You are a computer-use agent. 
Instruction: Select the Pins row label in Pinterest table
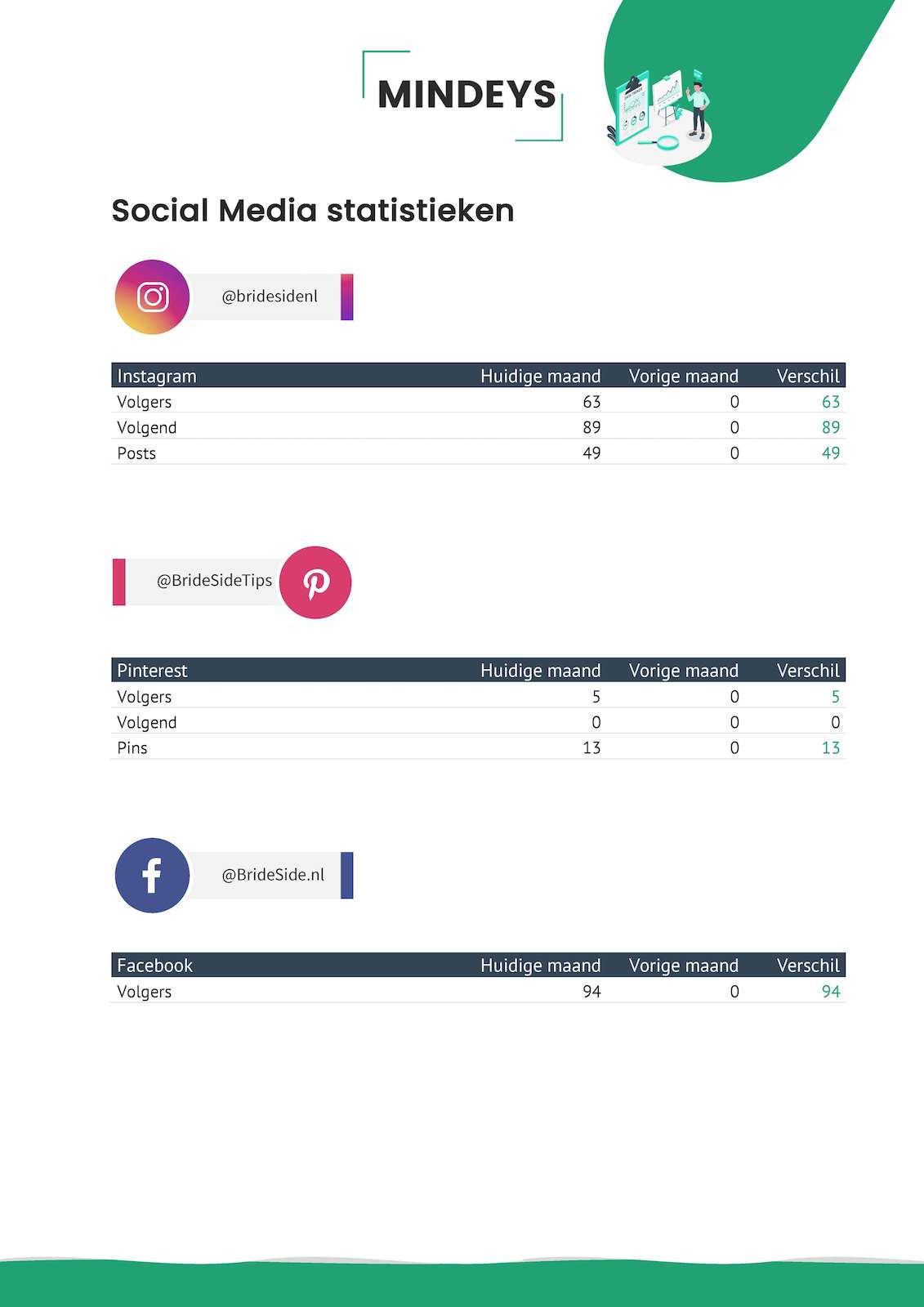(x=132, y=748)
